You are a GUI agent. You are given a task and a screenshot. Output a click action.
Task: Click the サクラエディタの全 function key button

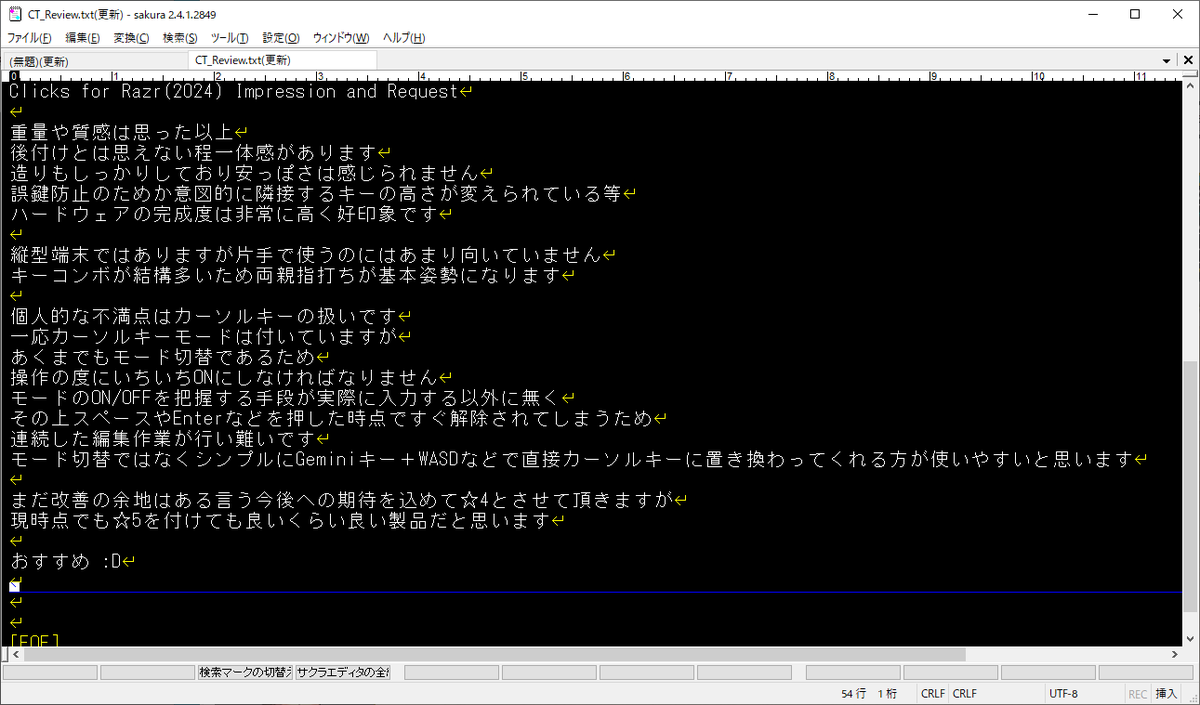point(342,672)
